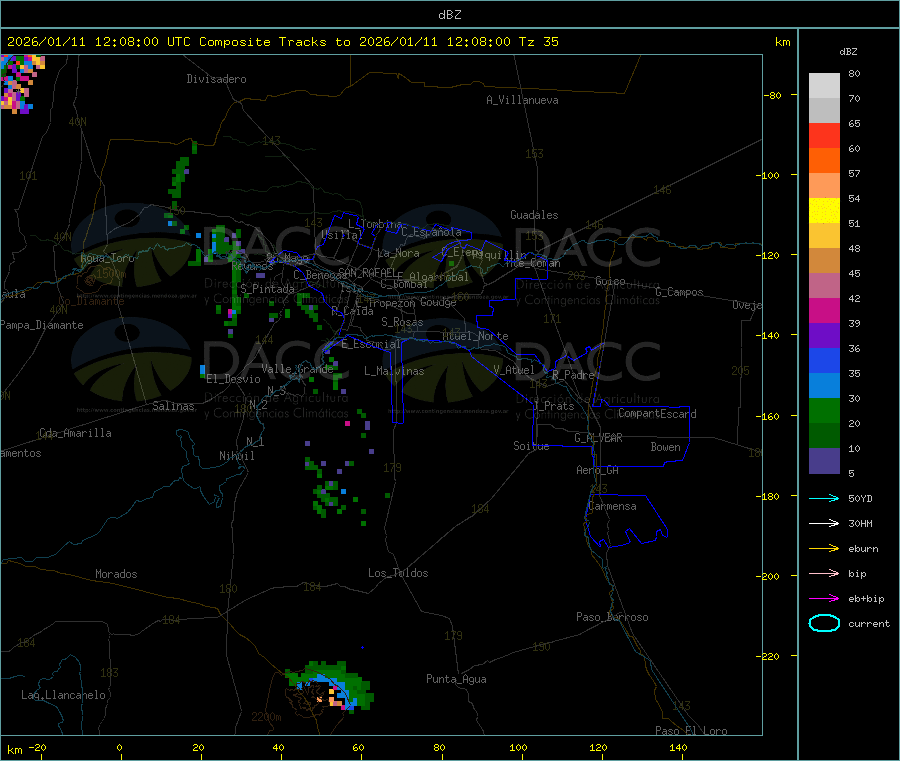900x761 pixels.
Task: Click the V_Atuel label
Action: click(514, 370)
